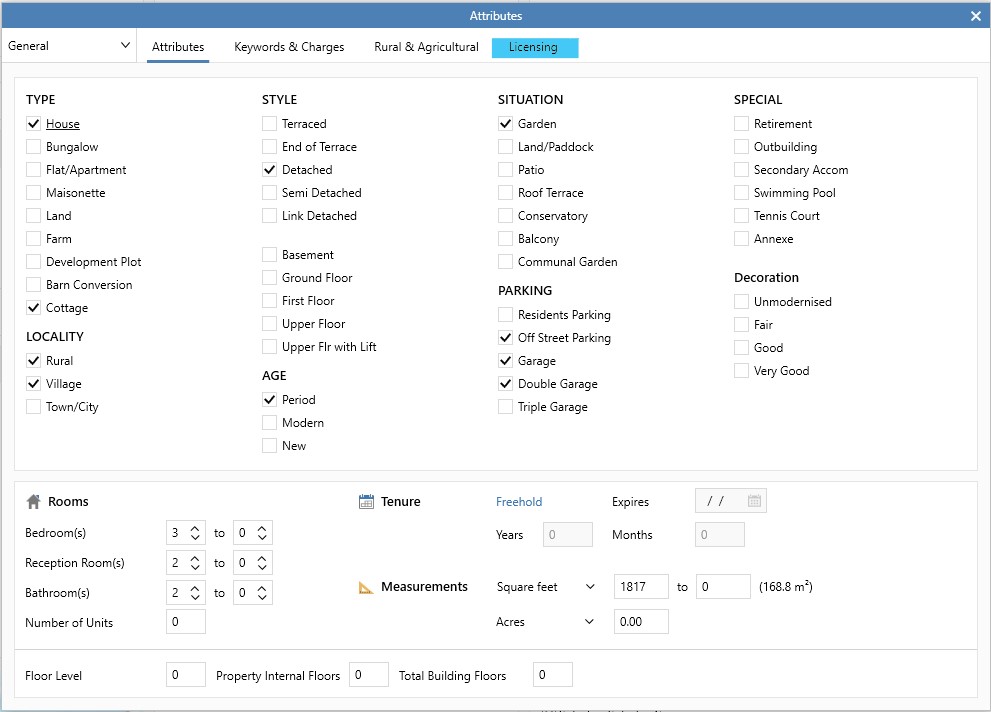991x712 pixels.
Task: Increase the maximum Reception Room(s) value
Action: (262, 559)
